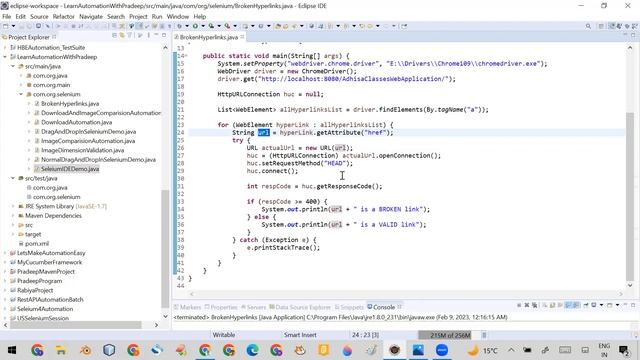The width and height of the screenshot is (640, 360).
Task: Expand the JRE System Library node
Action: coord(13,206)
